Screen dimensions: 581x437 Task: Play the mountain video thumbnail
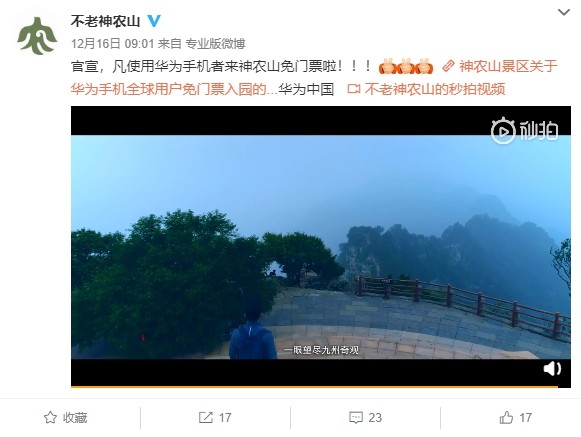tap(321, 247)
